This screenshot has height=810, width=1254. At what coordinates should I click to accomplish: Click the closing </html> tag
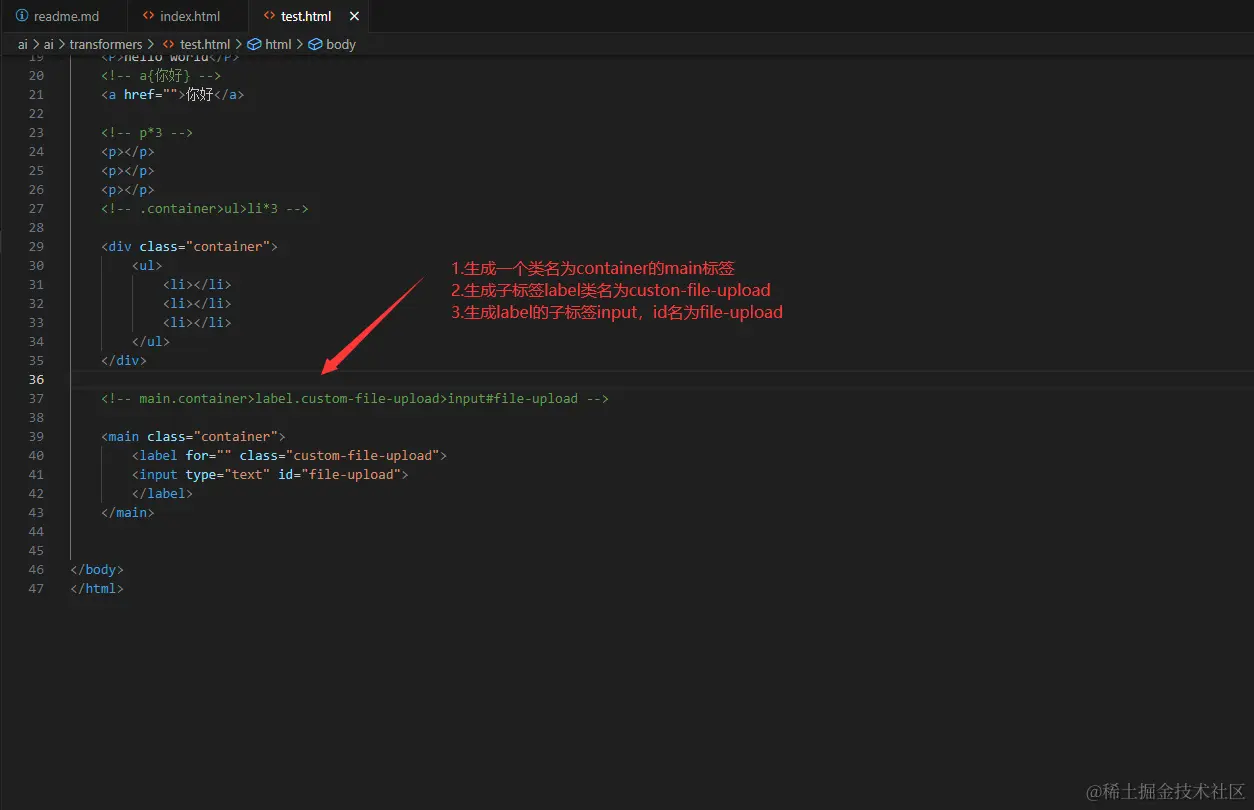click(x=97, y=588)
